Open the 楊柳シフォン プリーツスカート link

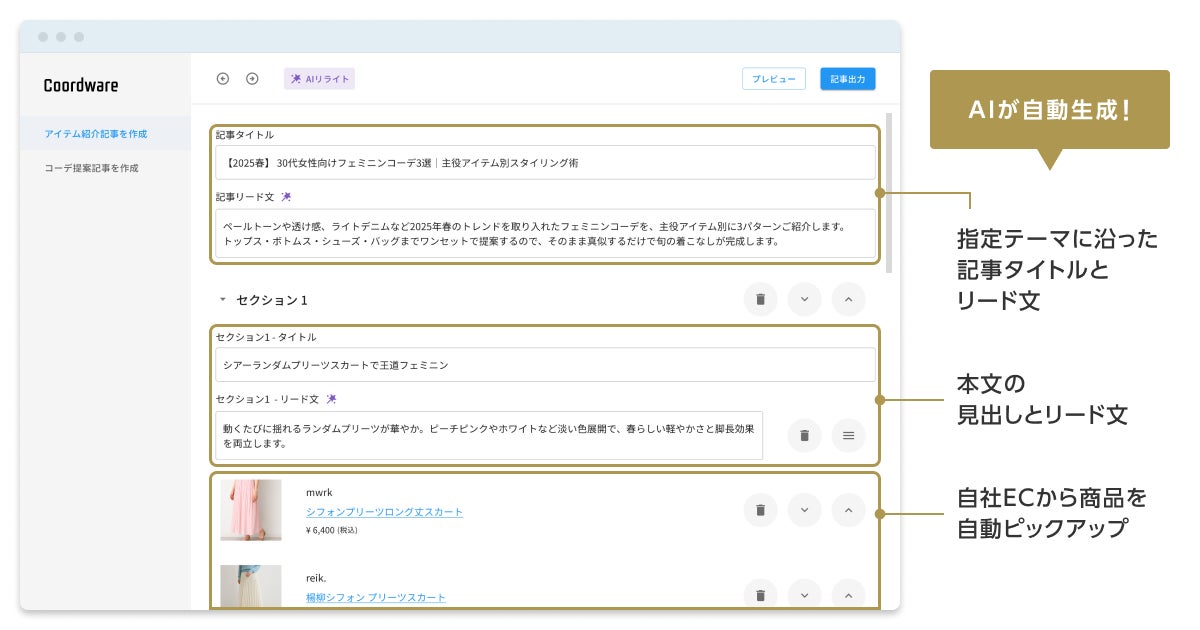pos(376,598)
